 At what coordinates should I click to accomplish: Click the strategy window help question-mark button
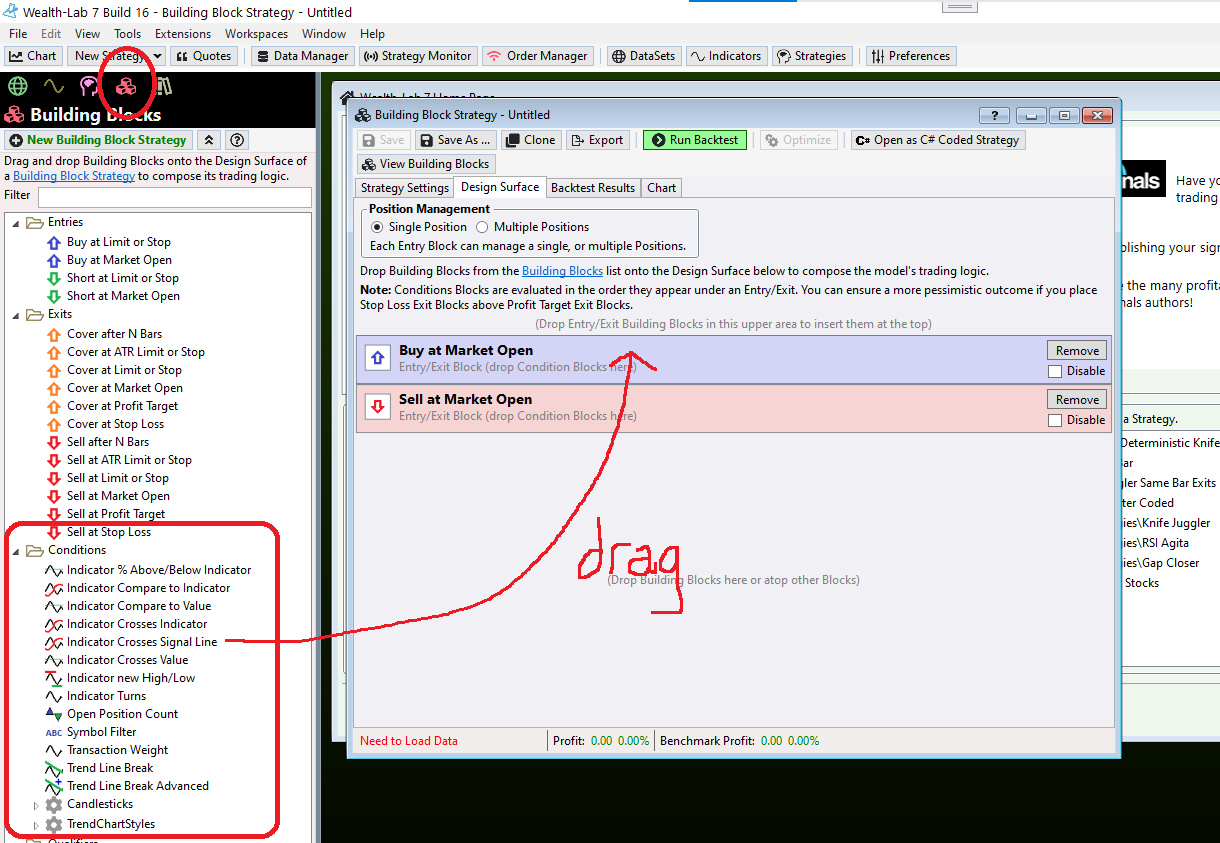(x=994, y=115)
